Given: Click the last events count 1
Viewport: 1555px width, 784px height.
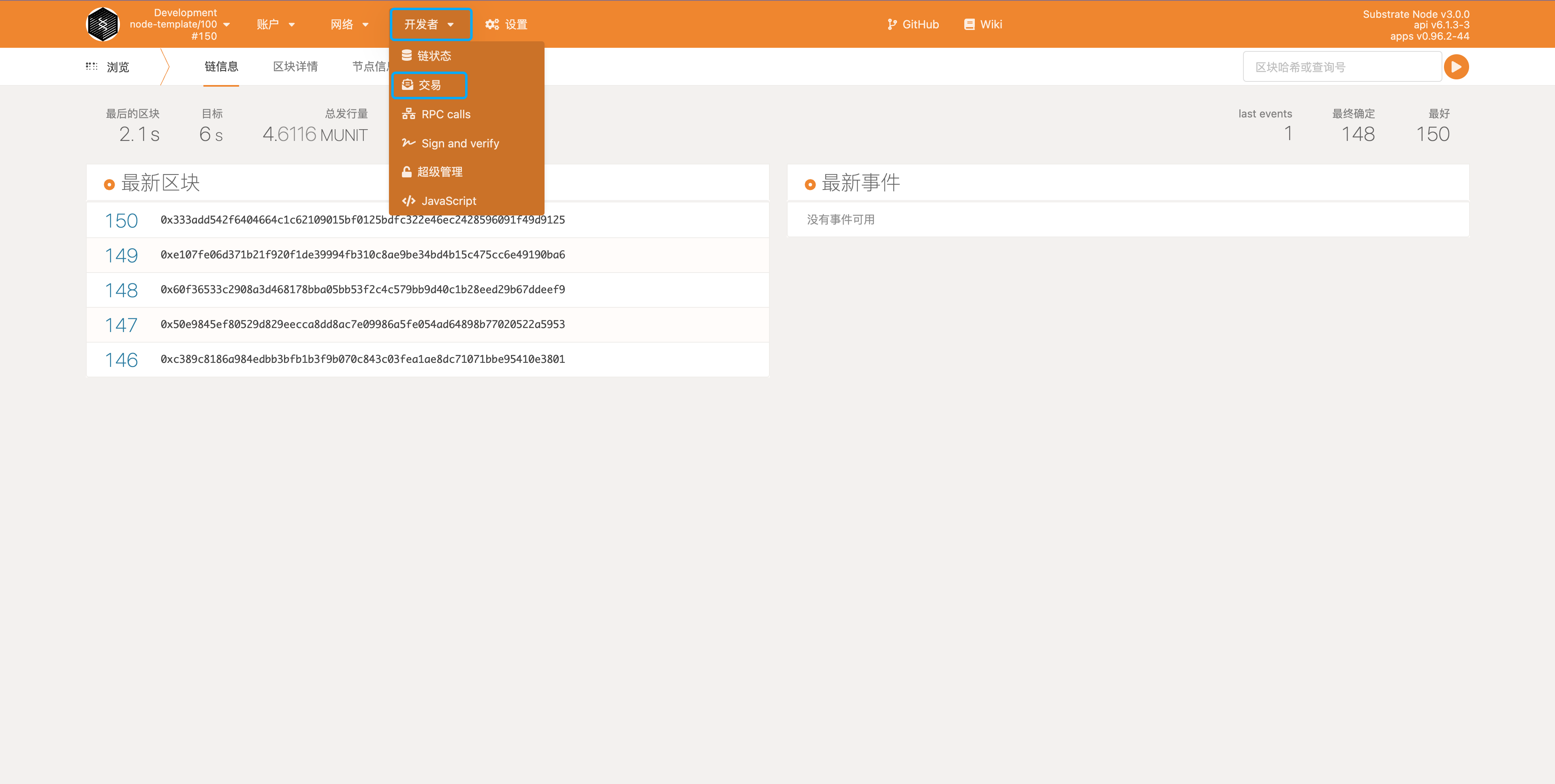Looking at the screenshot, I should (x=1288, y=133).
